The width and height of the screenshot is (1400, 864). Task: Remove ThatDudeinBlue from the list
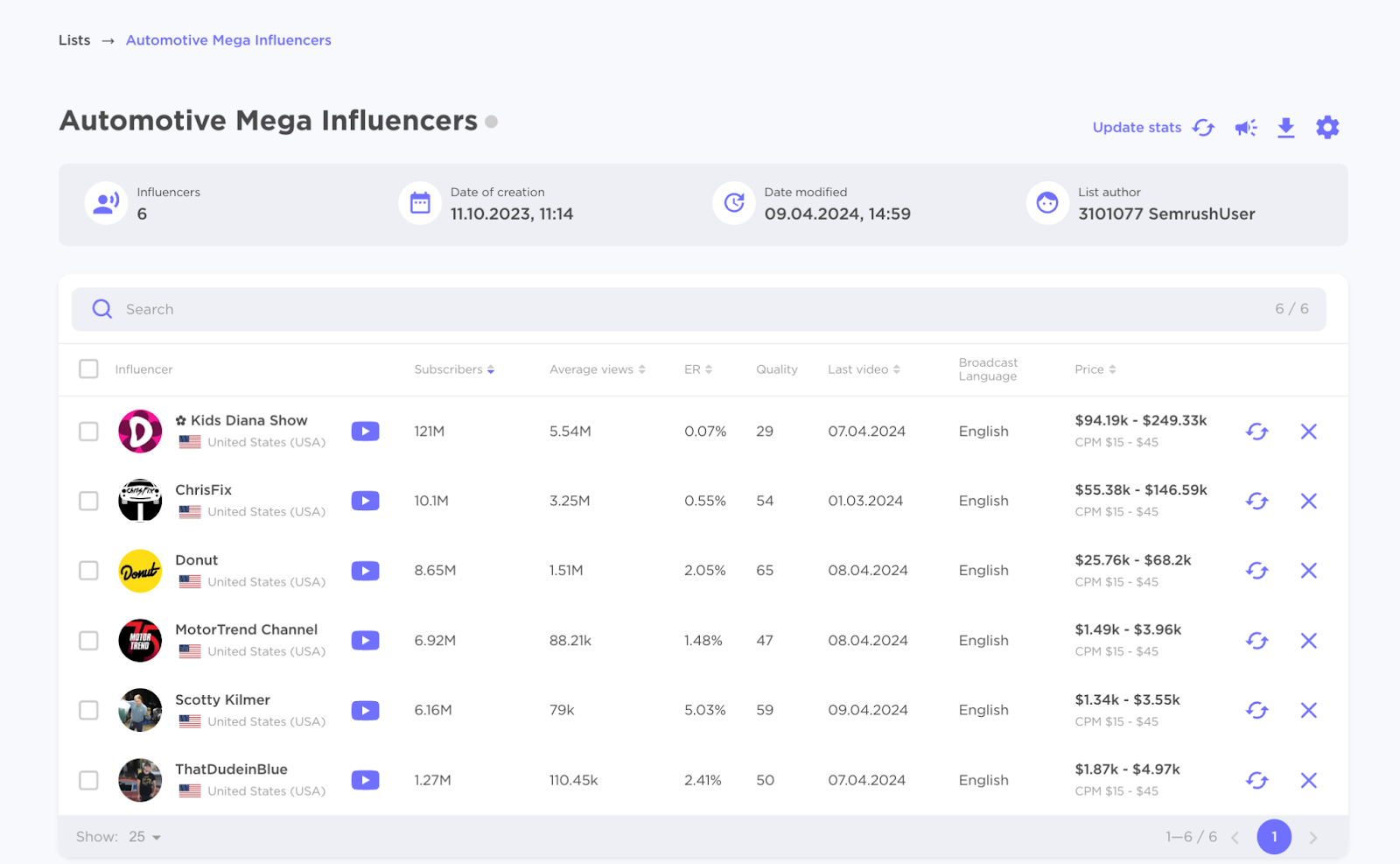[x=1309, y=780]
